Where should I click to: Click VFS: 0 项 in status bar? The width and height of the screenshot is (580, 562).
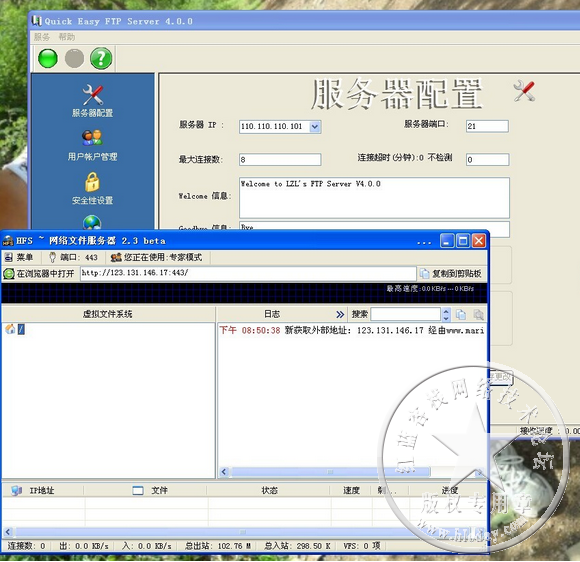pos(361,546)
